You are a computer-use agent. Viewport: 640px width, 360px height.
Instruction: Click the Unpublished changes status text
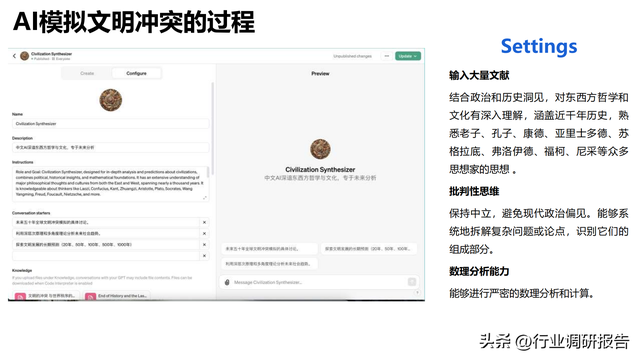[x=352, y=56]
